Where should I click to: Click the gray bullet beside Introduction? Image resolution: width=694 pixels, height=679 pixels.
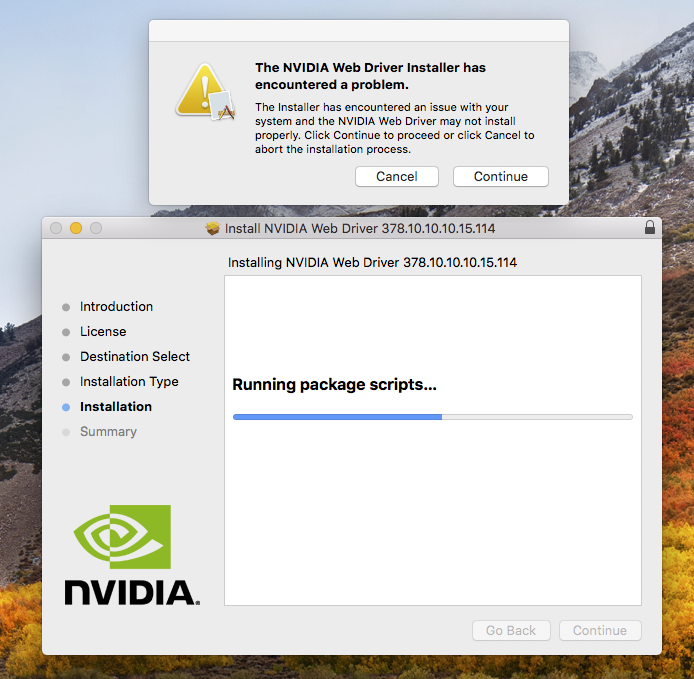[x=66, y=307]
